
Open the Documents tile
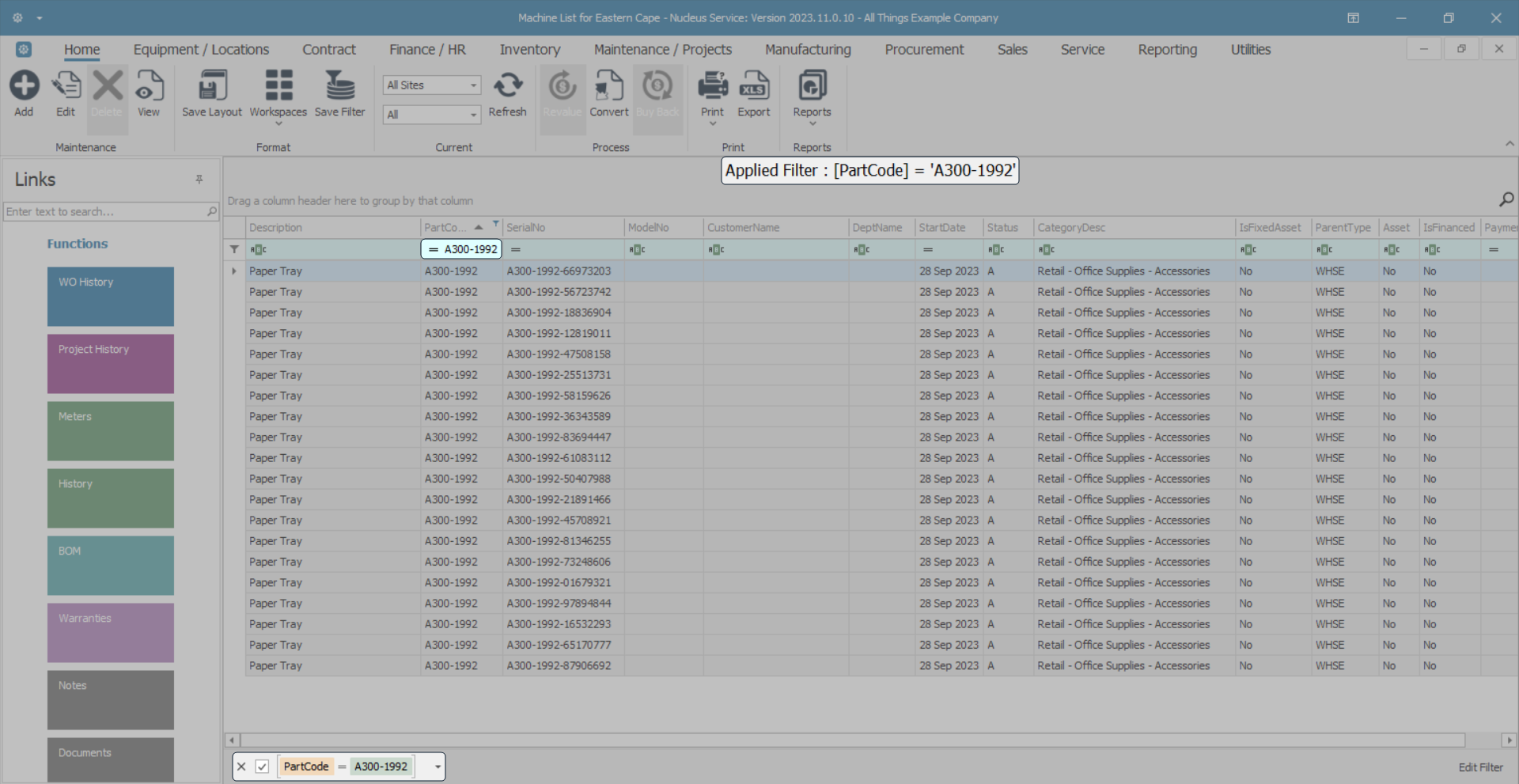click(x=111, y=759)
